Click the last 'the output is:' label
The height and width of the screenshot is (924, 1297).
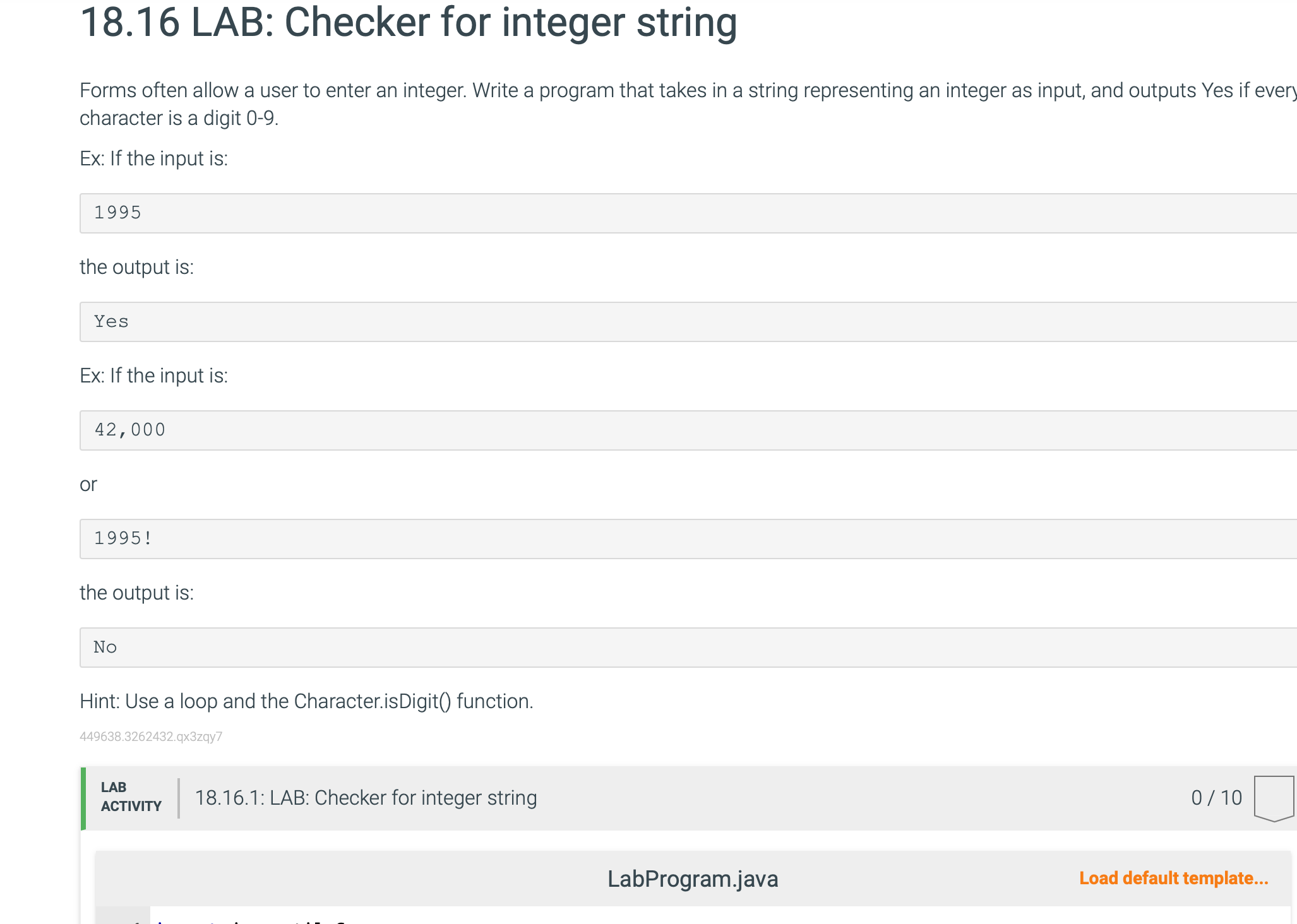coord(136,593)
